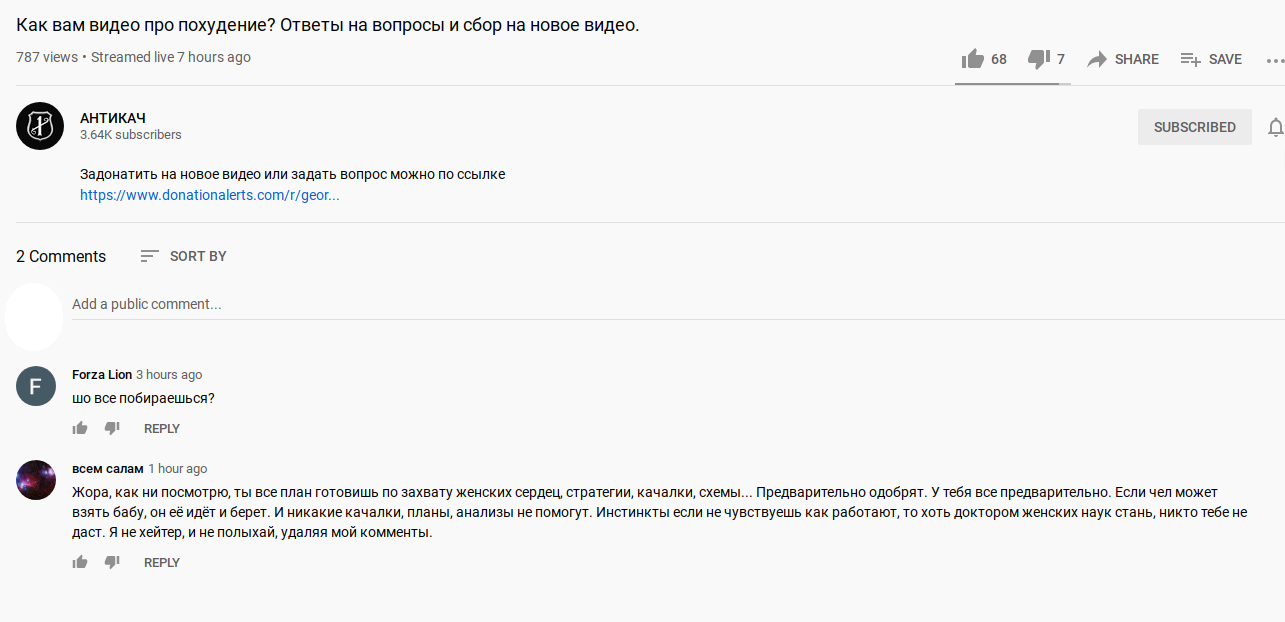This screenshot has height=622, width=1285.
Task: Save video to playlist via SAVE
Action: [x=1211, y=59]
